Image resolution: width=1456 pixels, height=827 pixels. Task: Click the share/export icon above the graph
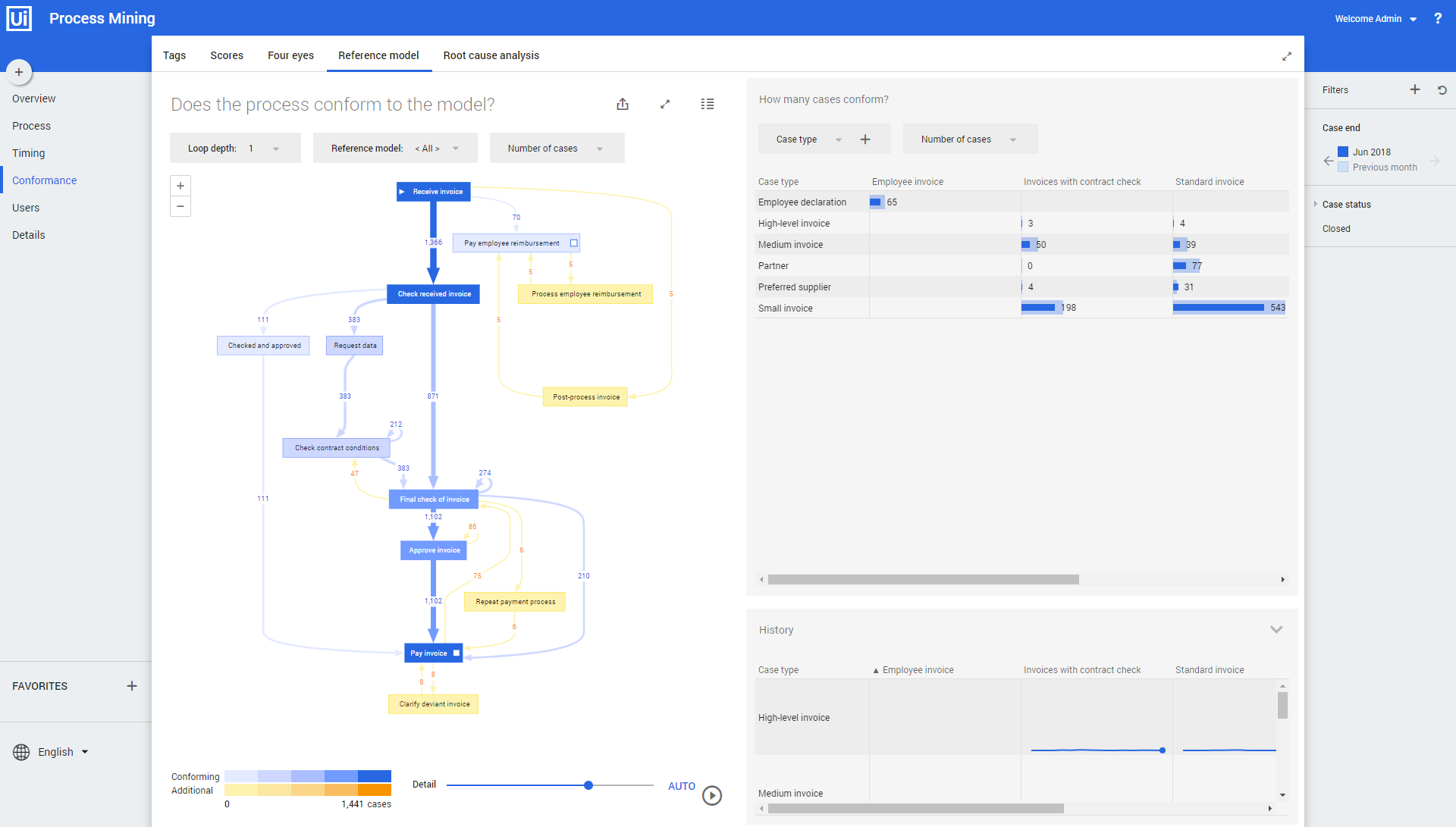tap(623, 104)
